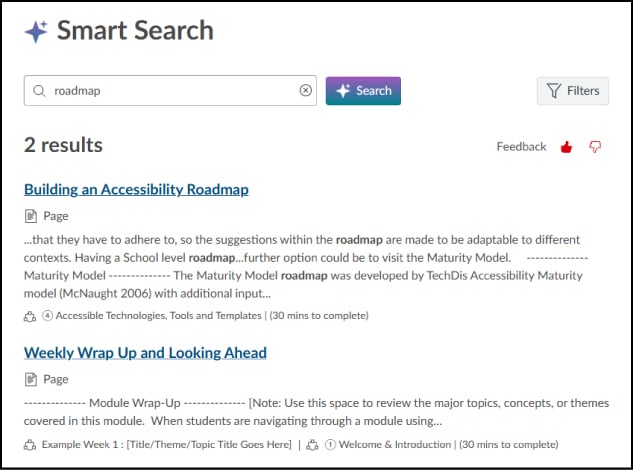633x470 pixels.
Task: Give thumbs down feedback
Action: coord(596,147)
